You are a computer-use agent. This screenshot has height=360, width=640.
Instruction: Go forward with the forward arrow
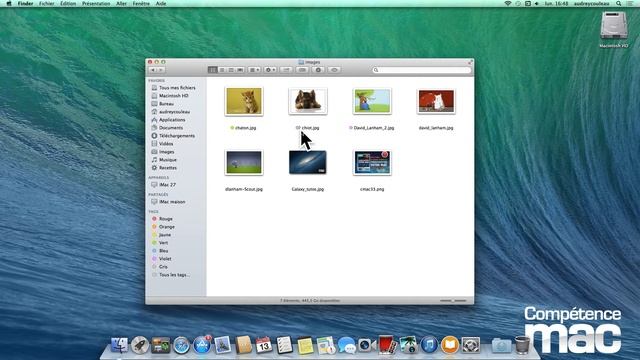161,70
